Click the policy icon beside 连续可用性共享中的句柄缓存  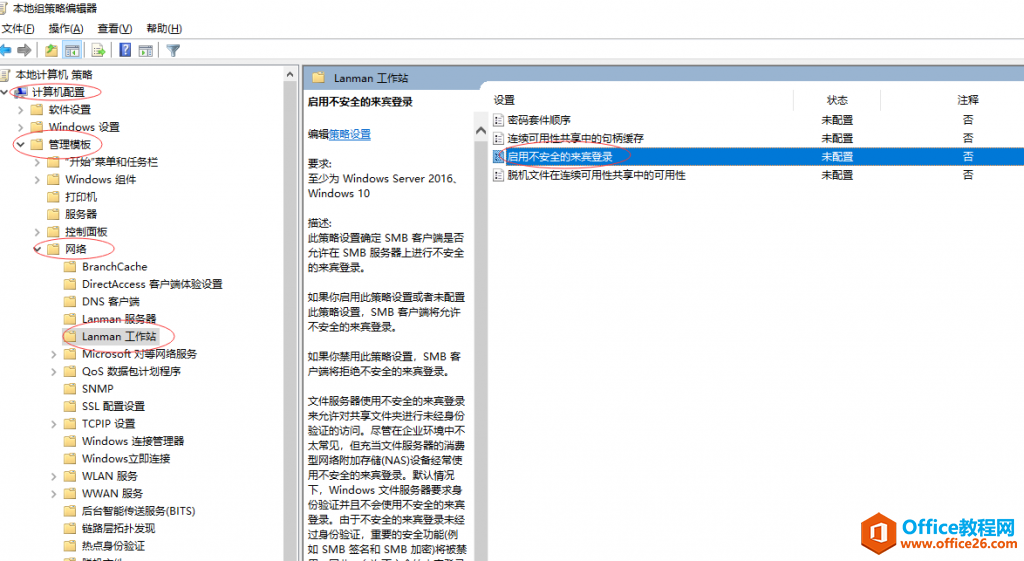click(498, 138)
